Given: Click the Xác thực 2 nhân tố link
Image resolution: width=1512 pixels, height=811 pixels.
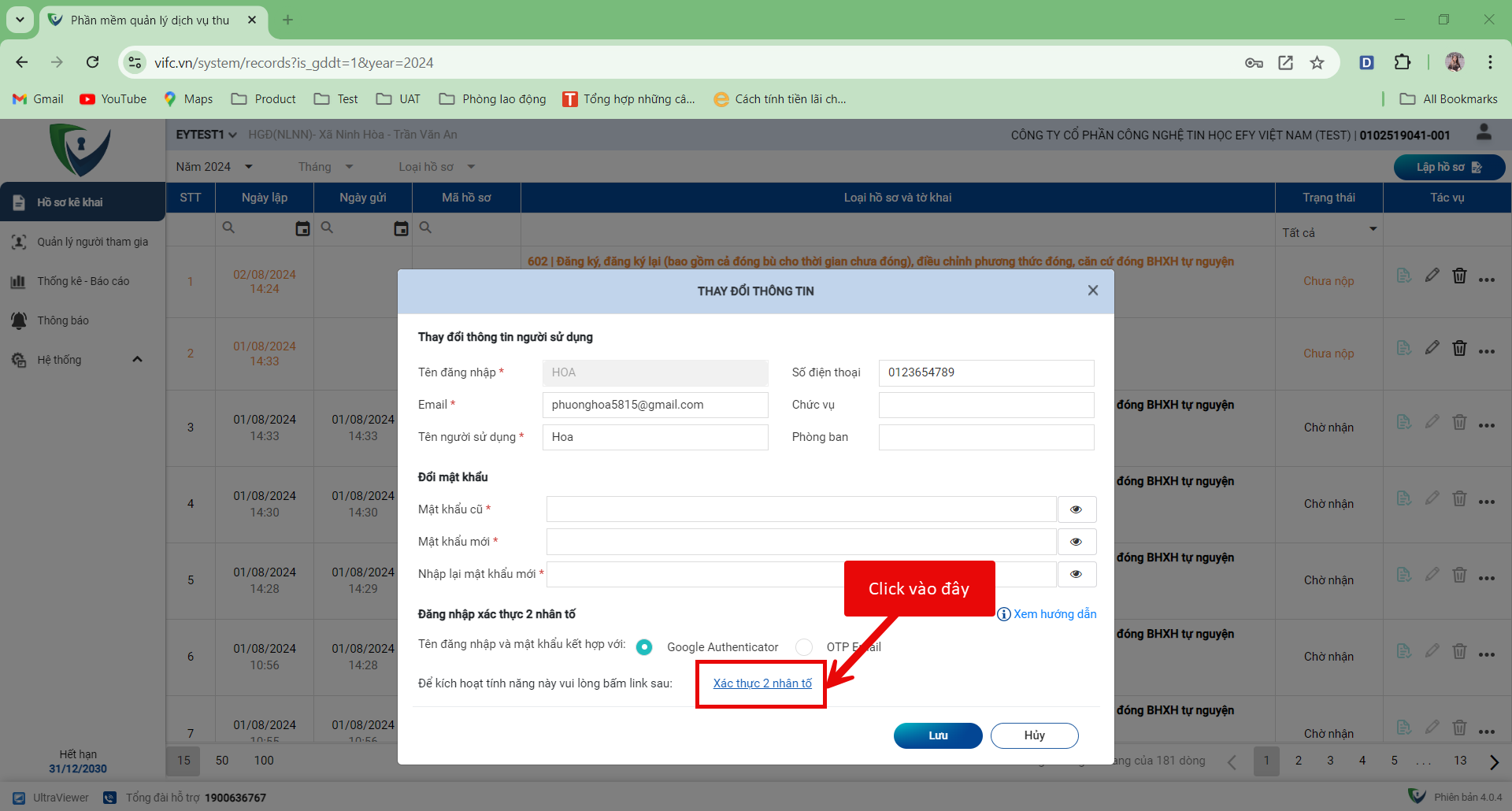Looking at the screenshot, I should pyautogui.click(x=762, y=683).
